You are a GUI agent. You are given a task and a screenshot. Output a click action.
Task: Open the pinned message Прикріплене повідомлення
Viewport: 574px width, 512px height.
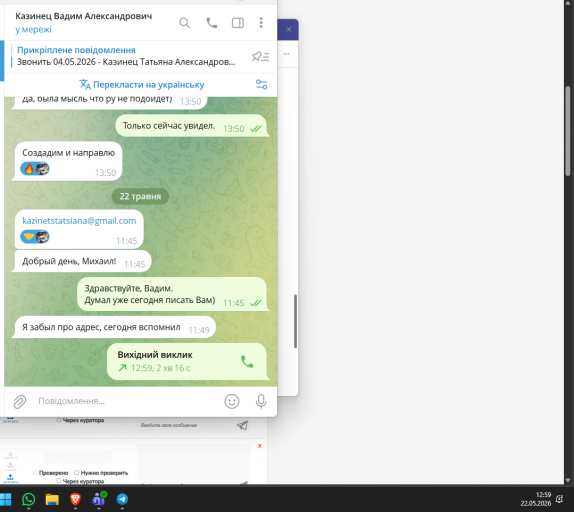[126, 56]
